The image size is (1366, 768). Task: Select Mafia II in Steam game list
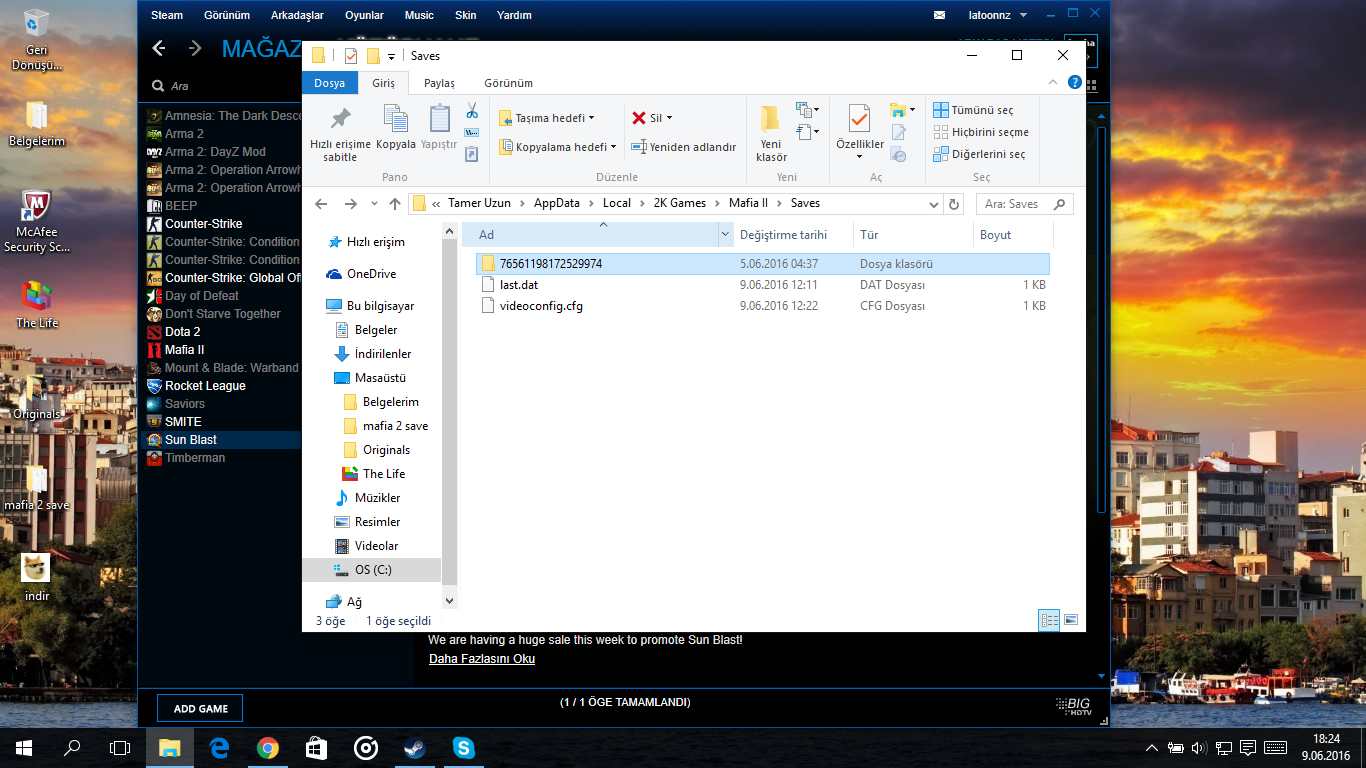pos(185,350)
